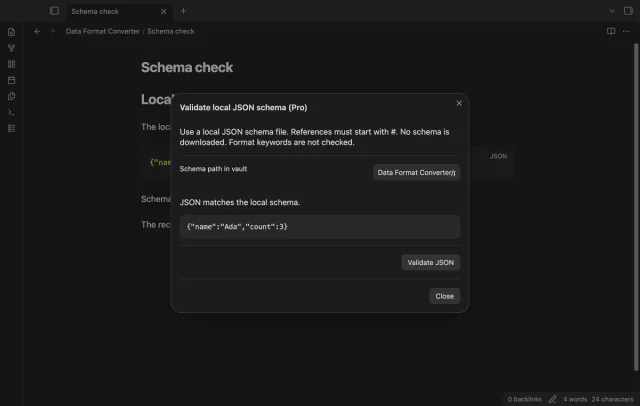Open the command palette ribbon icon
640x406 pixels.
tap(11, 112)
